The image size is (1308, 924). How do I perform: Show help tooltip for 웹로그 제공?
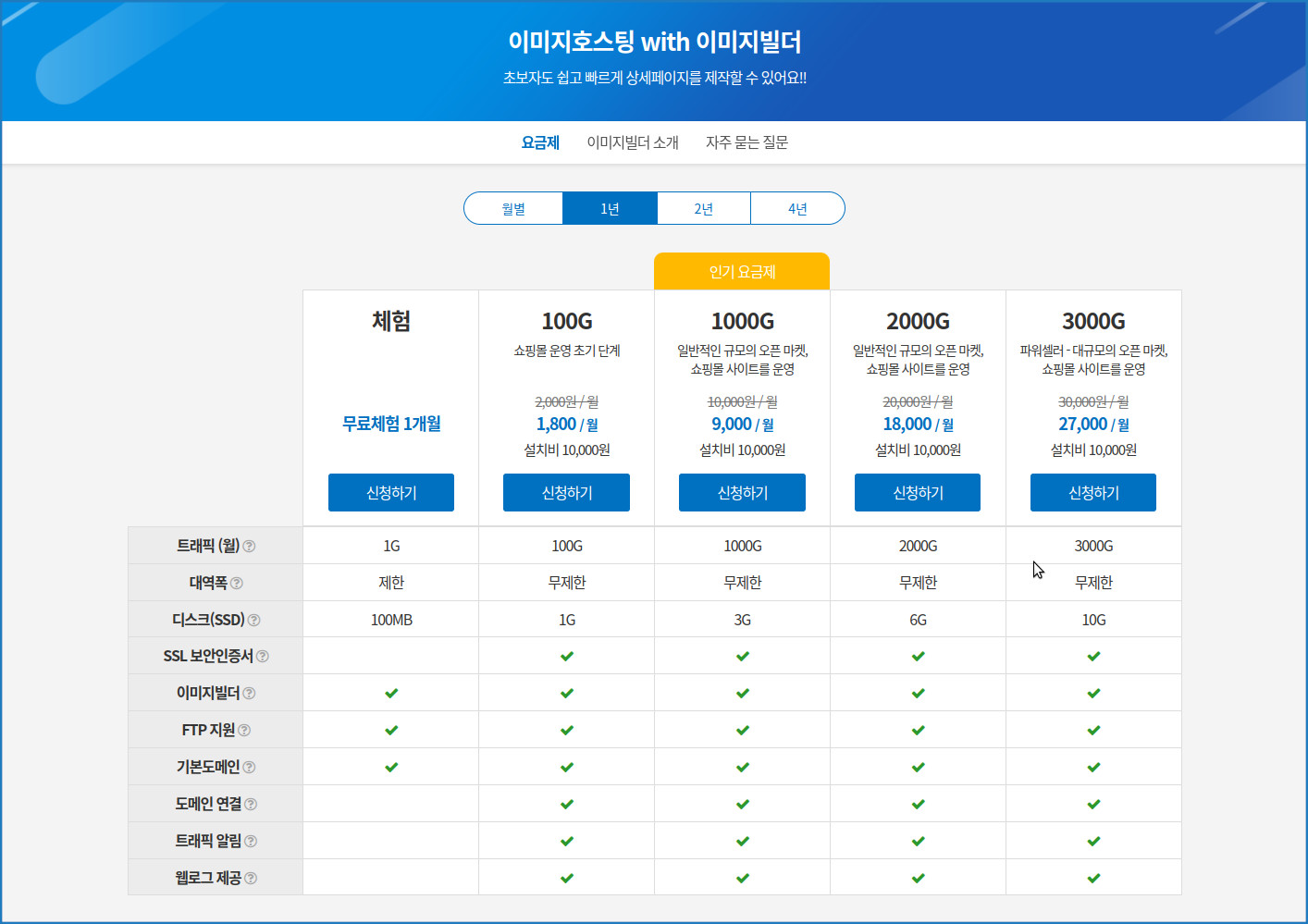[x=251, y=879]
